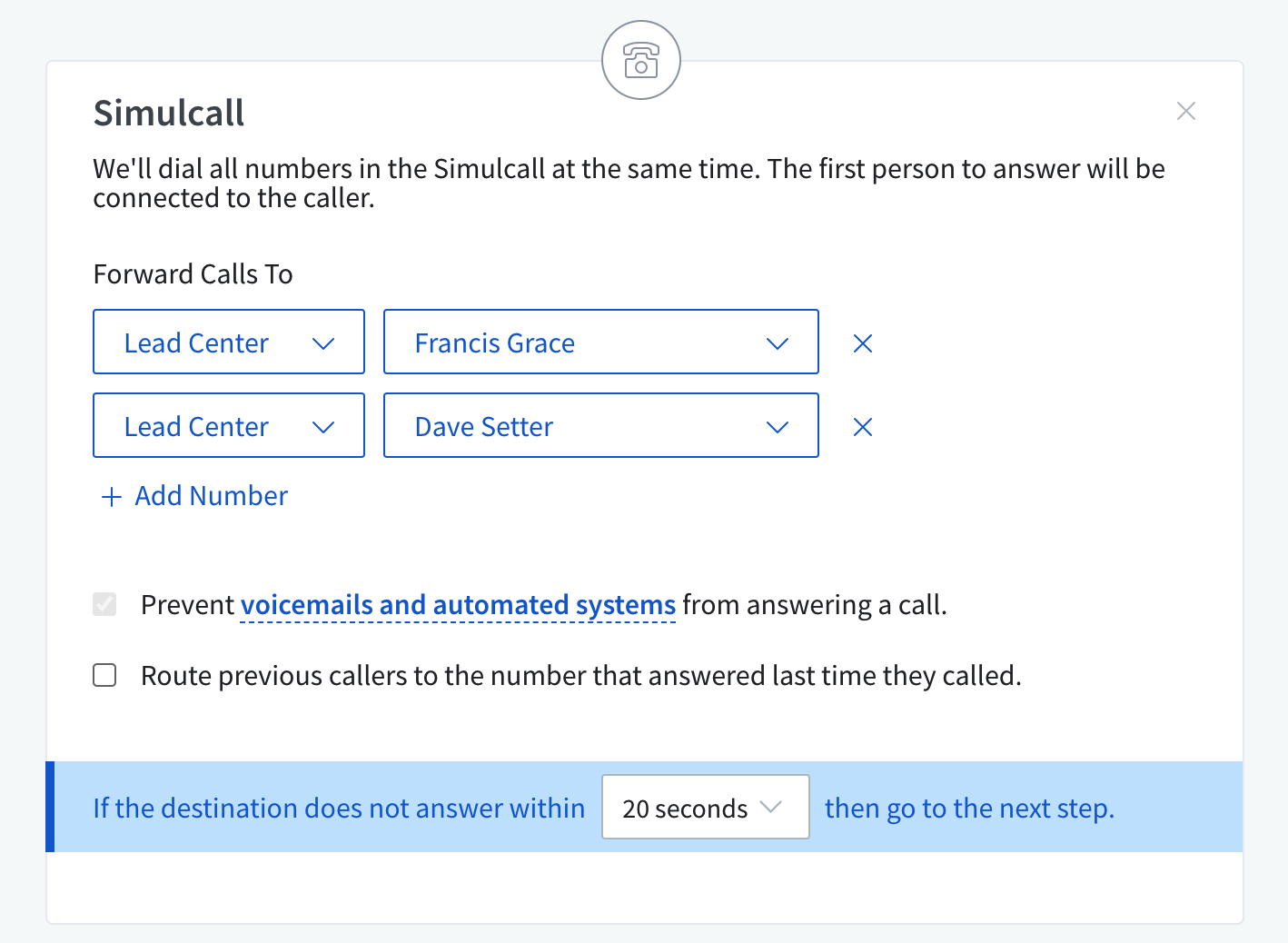Open the Dave Setter agent dropdown
The height and width of the screenshot is (943, 1288).
pos(601,425)
